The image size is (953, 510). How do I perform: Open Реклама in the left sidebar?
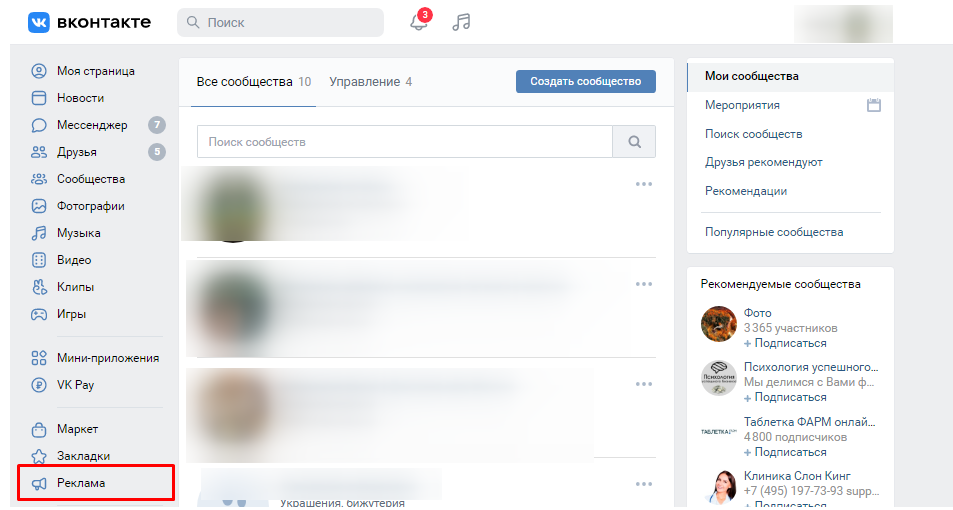(x=81, y=483)
